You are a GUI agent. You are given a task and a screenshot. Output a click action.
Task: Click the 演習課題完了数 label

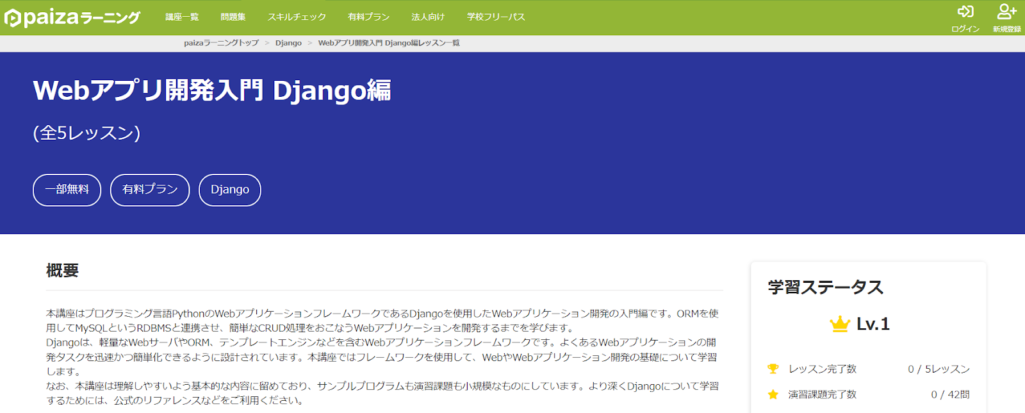tap(822, 395)
